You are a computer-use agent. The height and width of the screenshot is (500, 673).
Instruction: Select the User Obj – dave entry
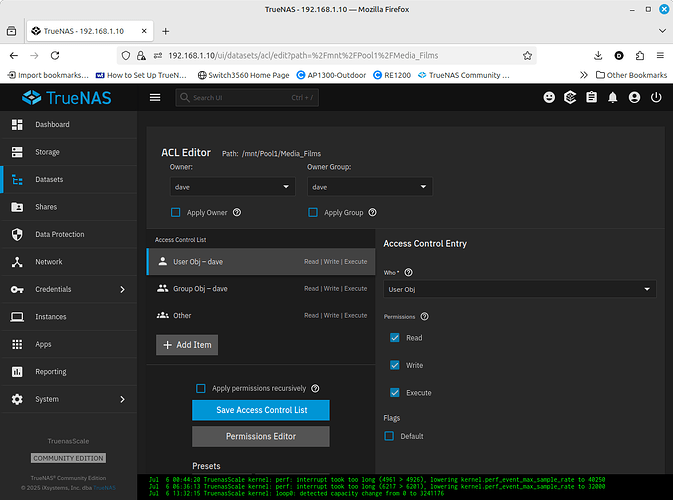point(261,261)
